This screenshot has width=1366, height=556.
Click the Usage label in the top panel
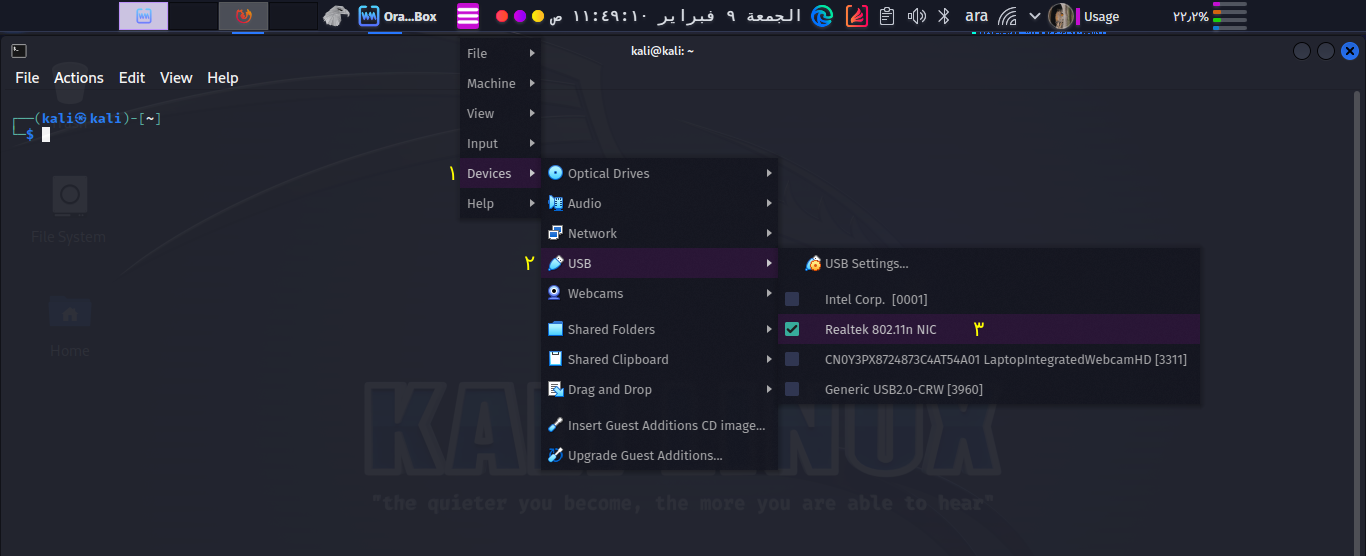click(1101, 17)
